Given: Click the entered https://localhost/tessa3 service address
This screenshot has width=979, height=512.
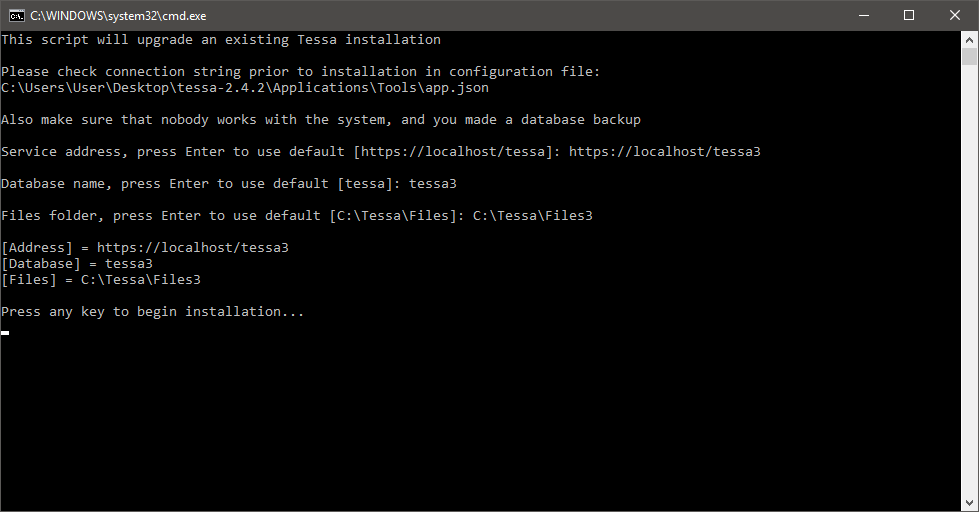Looking at the screenshot, I should coord(664,152).
